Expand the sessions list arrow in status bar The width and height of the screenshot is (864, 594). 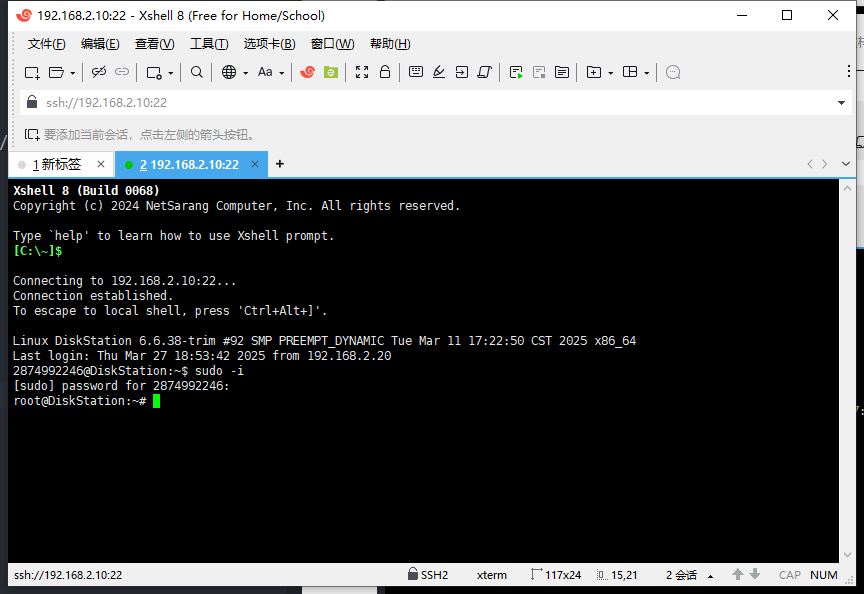click(711, 576)
